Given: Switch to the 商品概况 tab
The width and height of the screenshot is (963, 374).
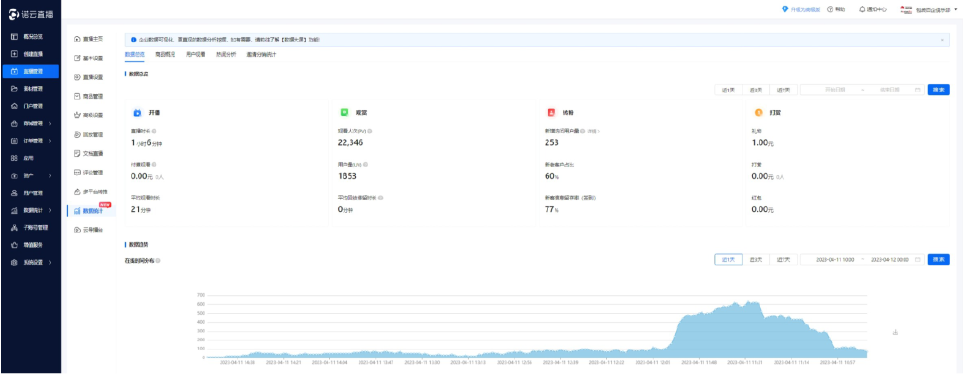Looking at the screenshot, I should click(165, 54).
